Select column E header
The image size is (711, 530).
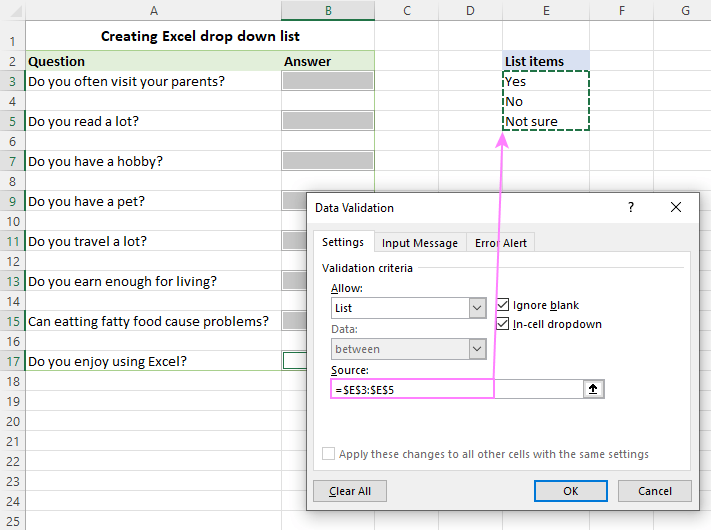pyautogui.click(x=546, y=10)
